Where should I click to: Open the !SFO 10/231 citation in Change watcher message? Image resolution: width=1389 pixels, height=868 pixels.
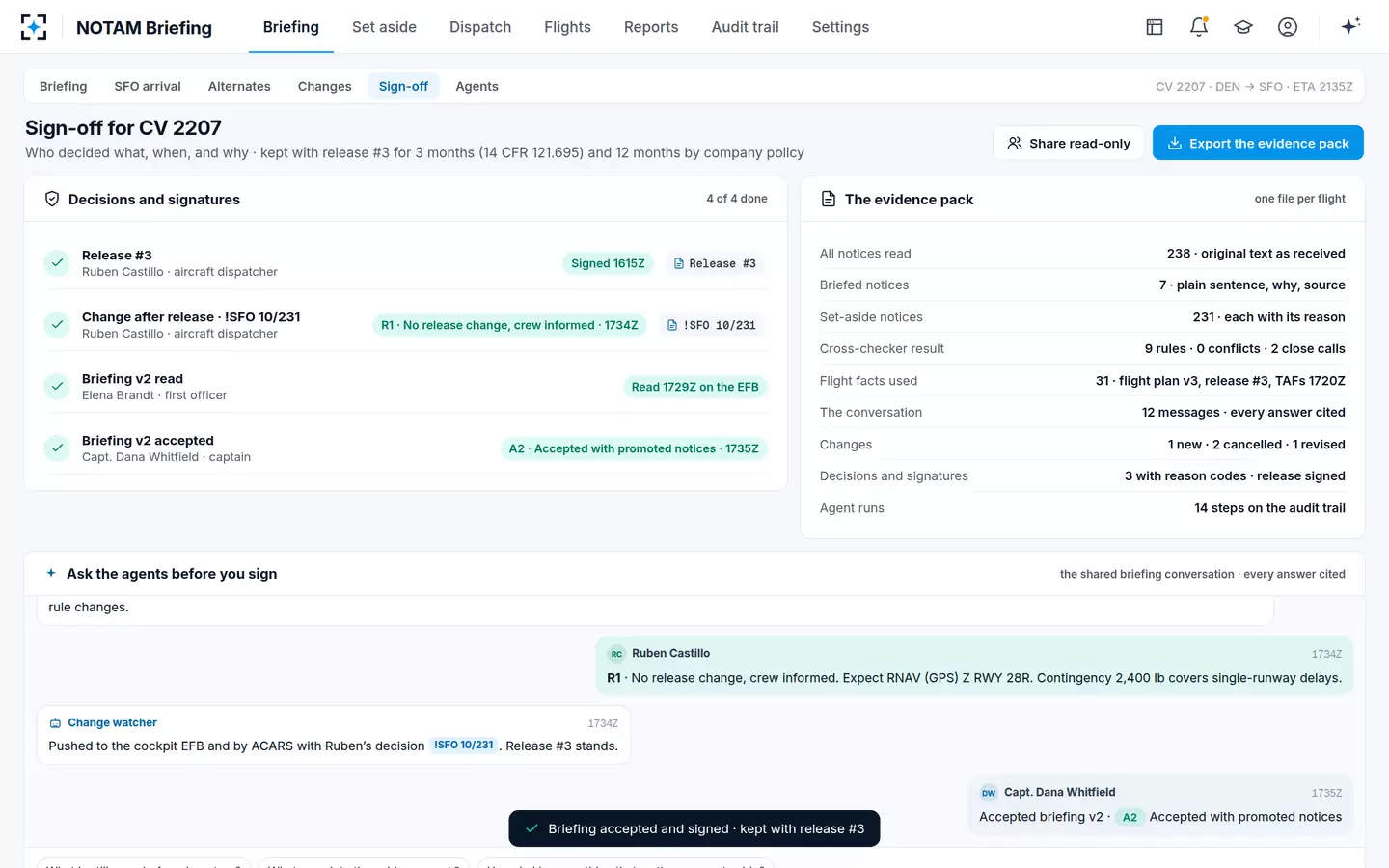pyautogui.click(x=464, y=746)
